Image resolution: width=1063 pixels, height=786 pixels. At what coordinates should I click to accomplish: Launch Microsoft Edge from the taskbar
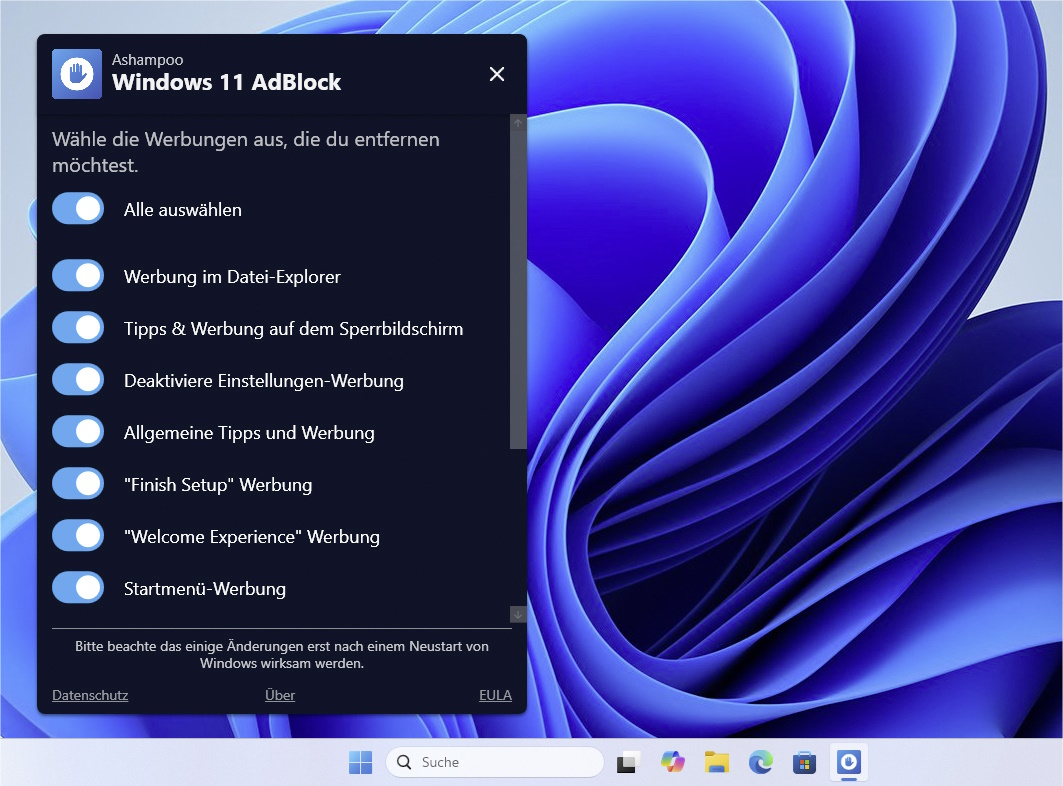[761, 762]
